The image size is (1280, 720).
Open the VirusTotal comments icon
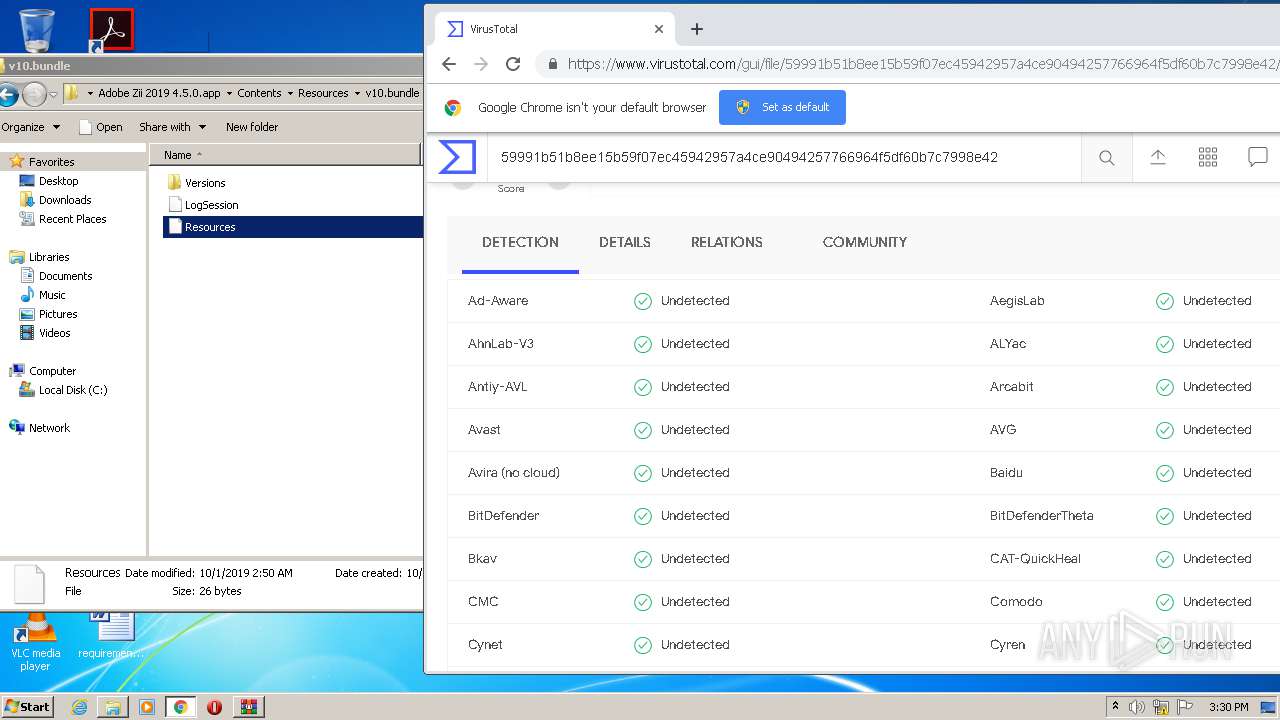coord(1258,157)
